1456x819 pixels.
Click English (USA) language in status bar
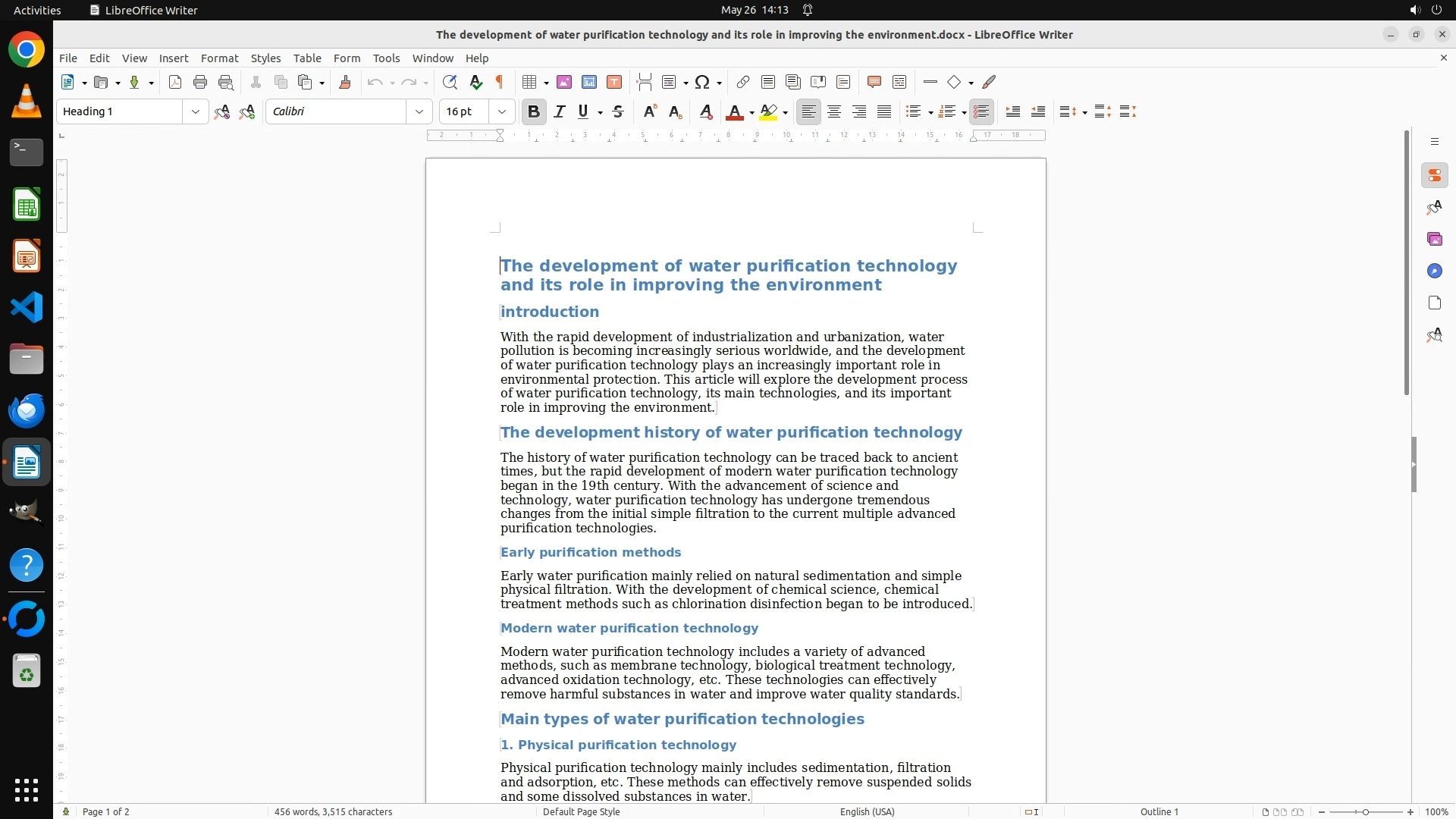867,811
